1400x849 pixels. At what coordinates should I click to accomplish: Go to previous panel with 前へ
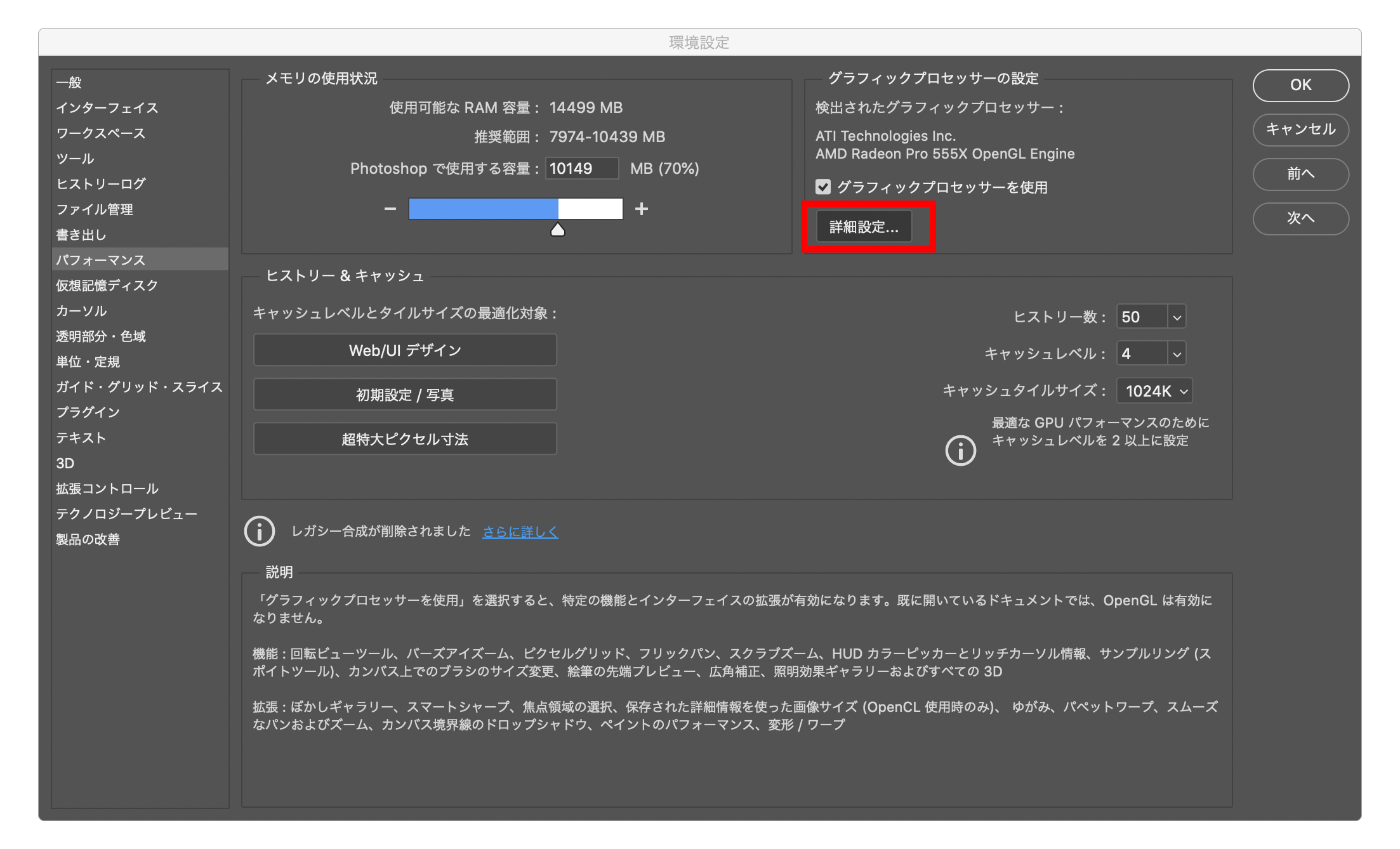[x=1300, y=174]
